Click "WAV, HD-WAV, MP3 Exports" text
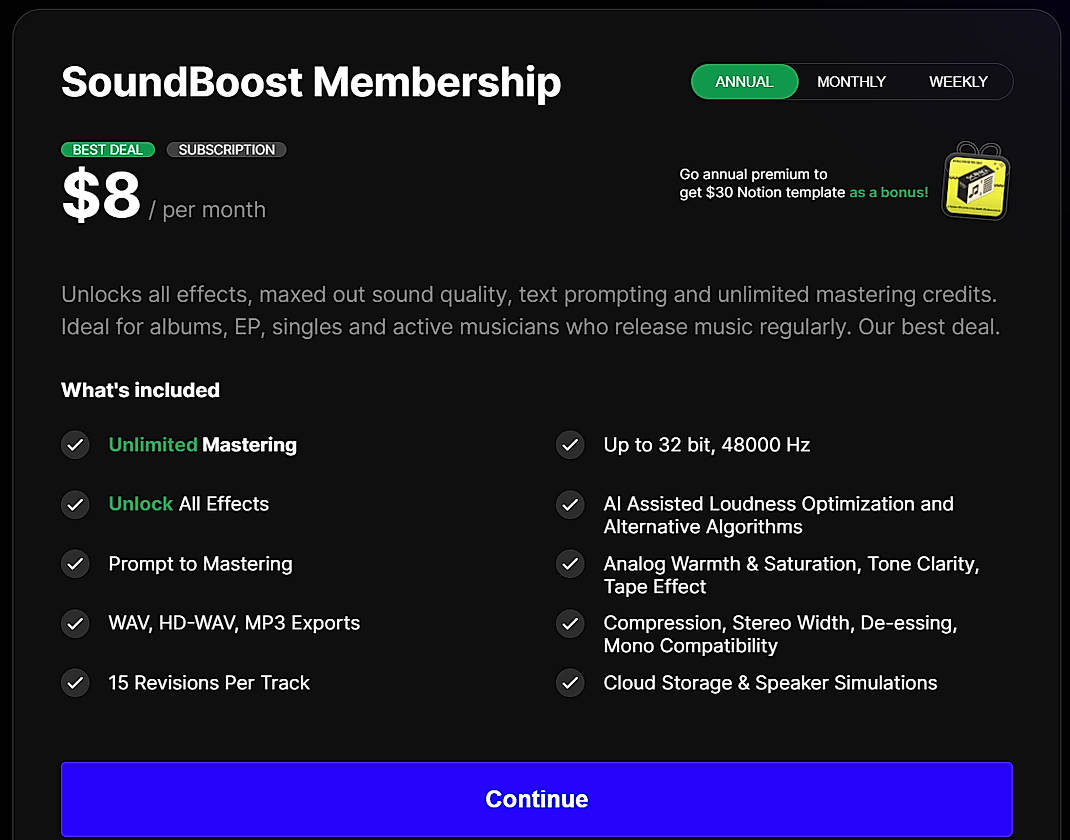Viewport: 1070px width, 840px height. [234, 623]
